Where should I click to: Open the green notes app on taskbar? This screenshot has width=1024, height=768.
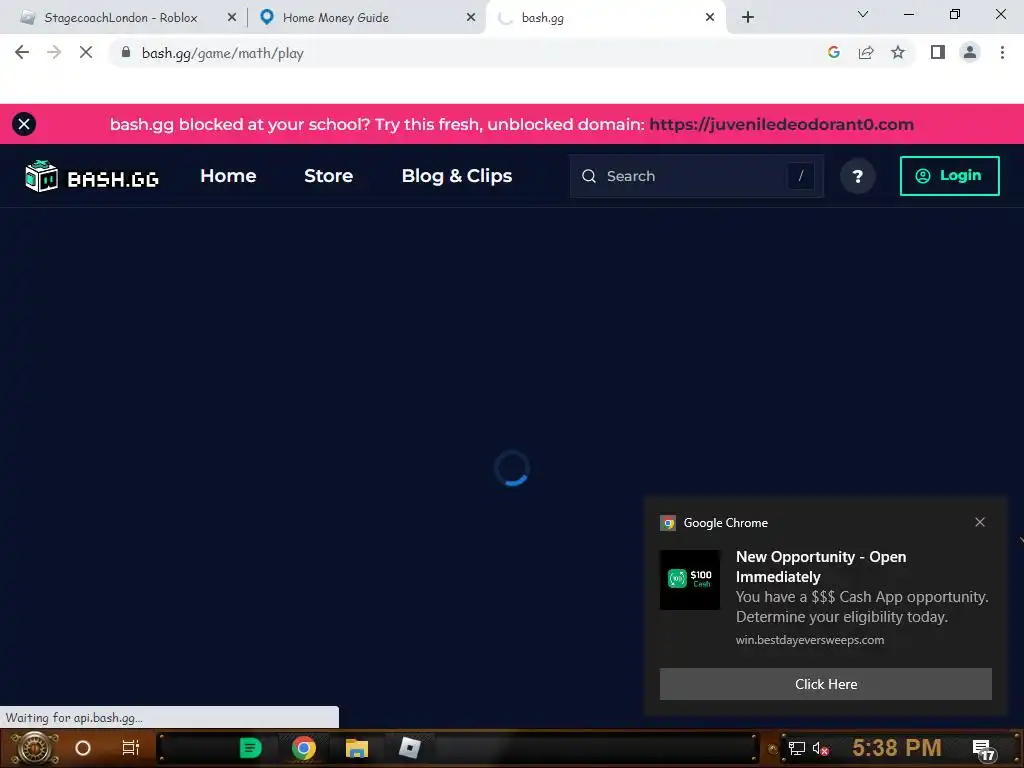tap(251, 748)
